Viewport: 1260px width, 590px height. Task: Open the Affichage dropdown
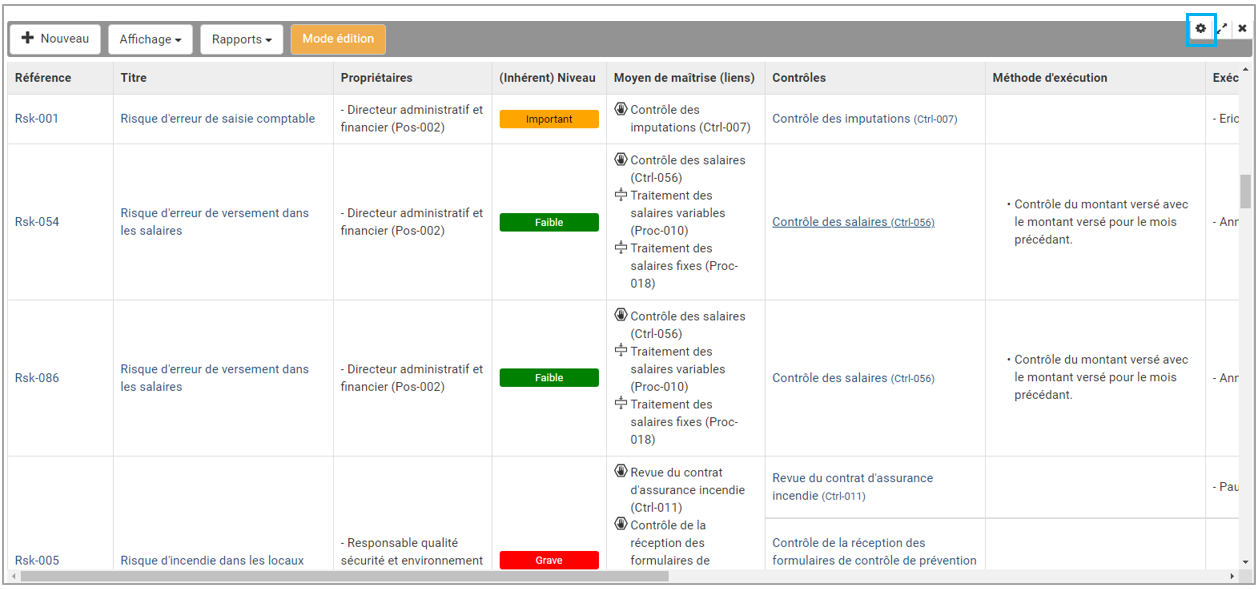click(x=150, y=40)
